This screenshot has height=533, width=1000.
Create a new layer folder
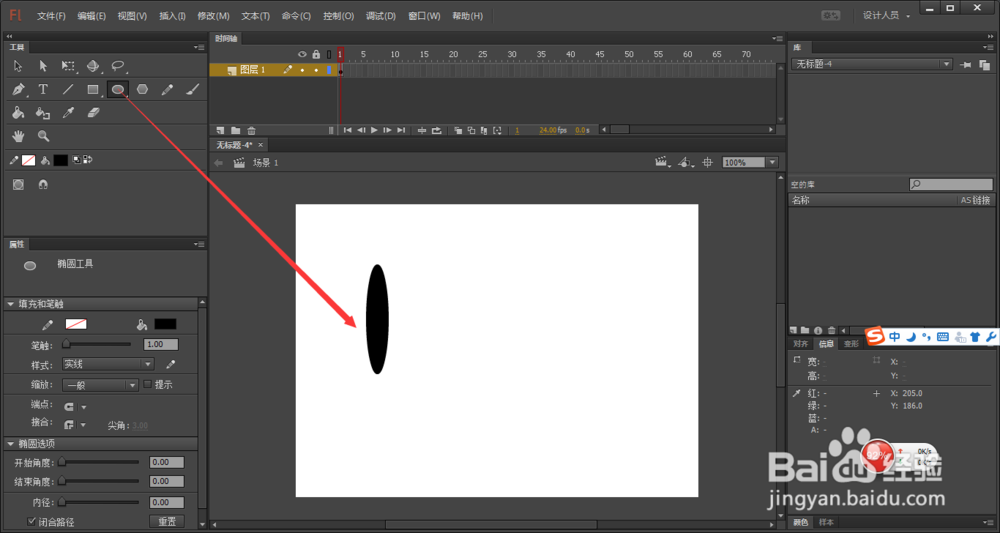(x=235, y=130)
